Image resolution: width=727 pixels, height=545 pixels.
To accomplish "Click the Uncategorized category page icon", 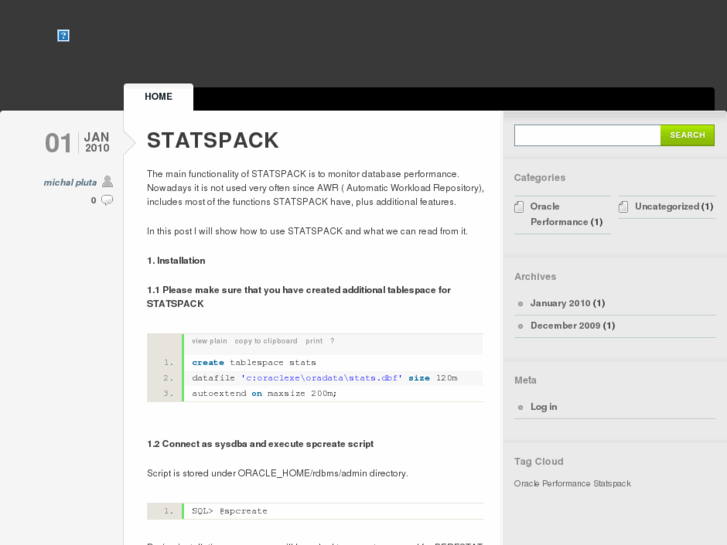I will pyautogui.click(x=623, y=207).
